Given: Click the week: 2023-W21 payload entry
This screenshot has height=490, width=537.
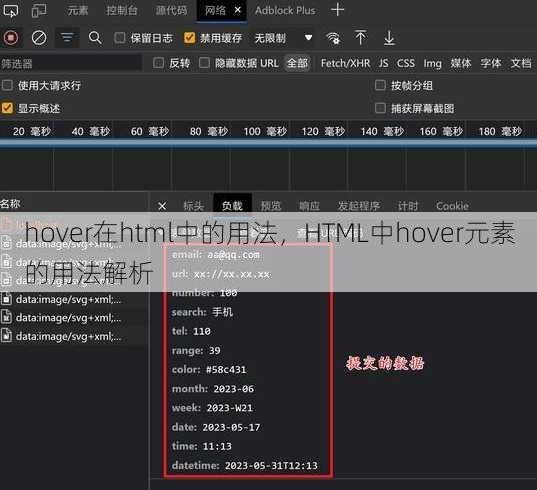Looking at the screenshot, I should pos(212,408).
